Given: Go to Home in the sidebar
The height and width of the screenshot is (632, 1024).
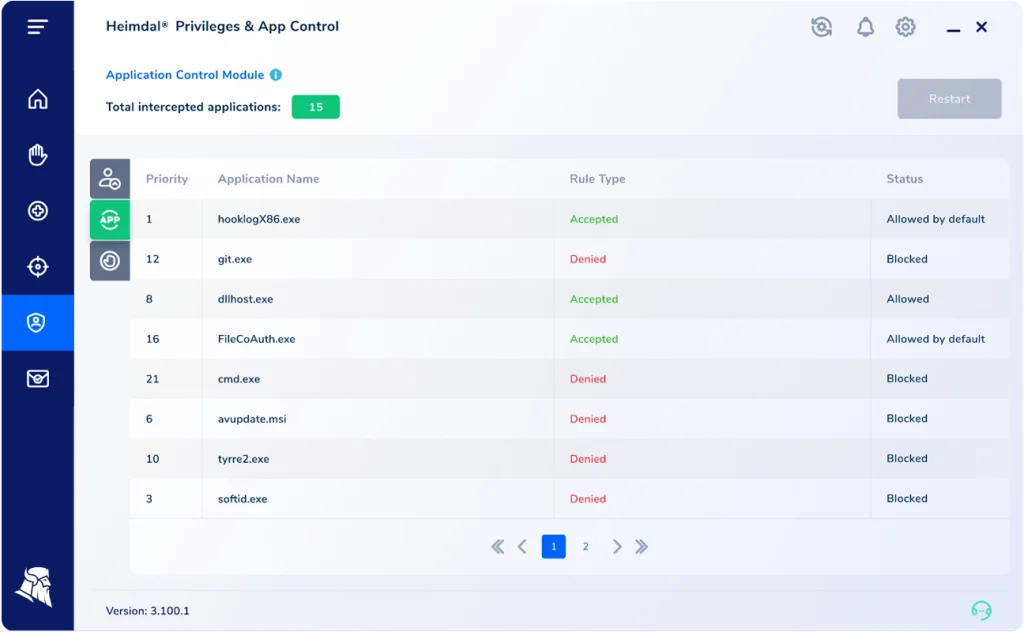Looking at the screenshot, I should coord(37,99).
